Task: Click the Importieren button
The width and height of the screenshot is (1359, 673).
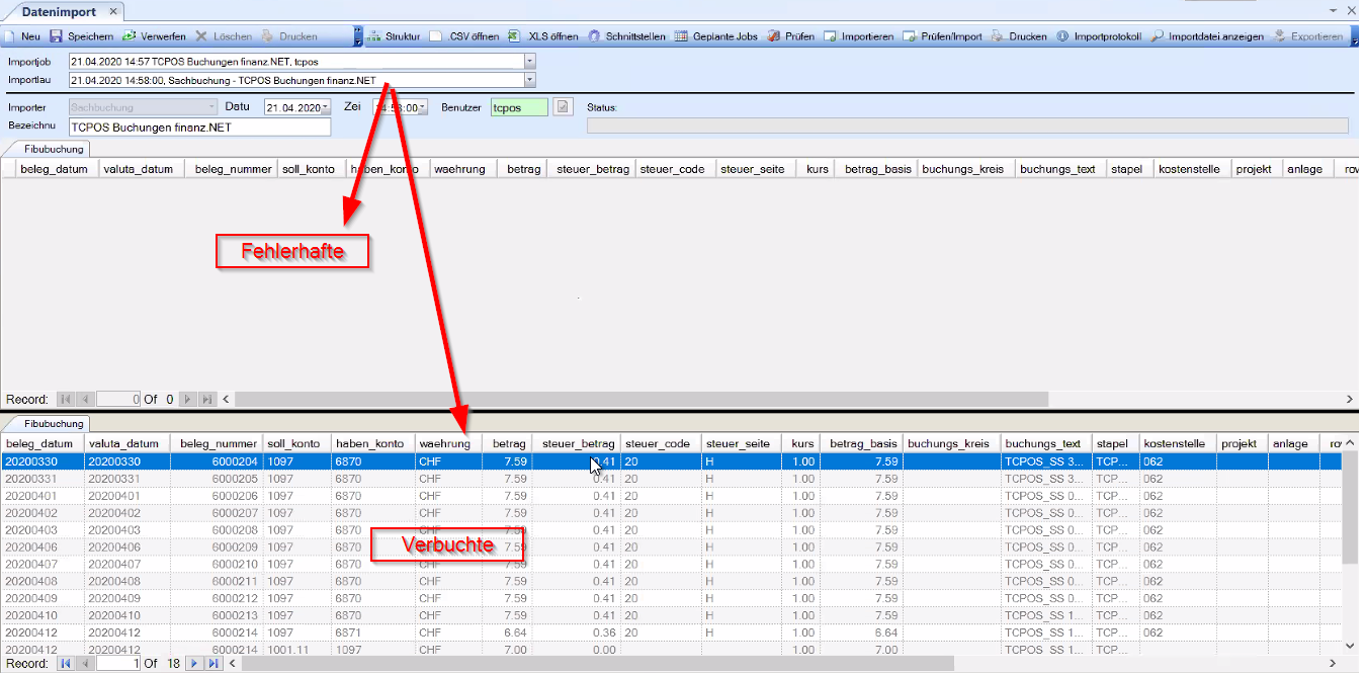Action: click(859, 36)
